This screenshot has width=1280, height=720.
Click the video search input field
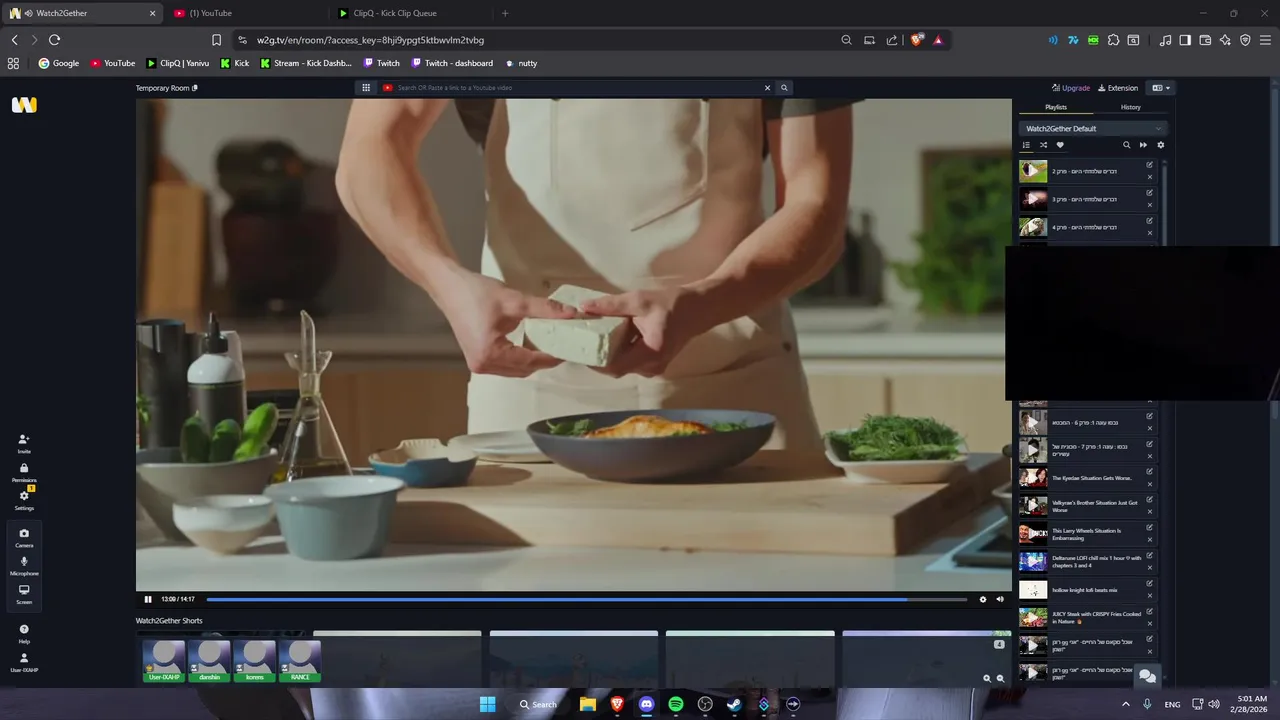coord(579,88)
